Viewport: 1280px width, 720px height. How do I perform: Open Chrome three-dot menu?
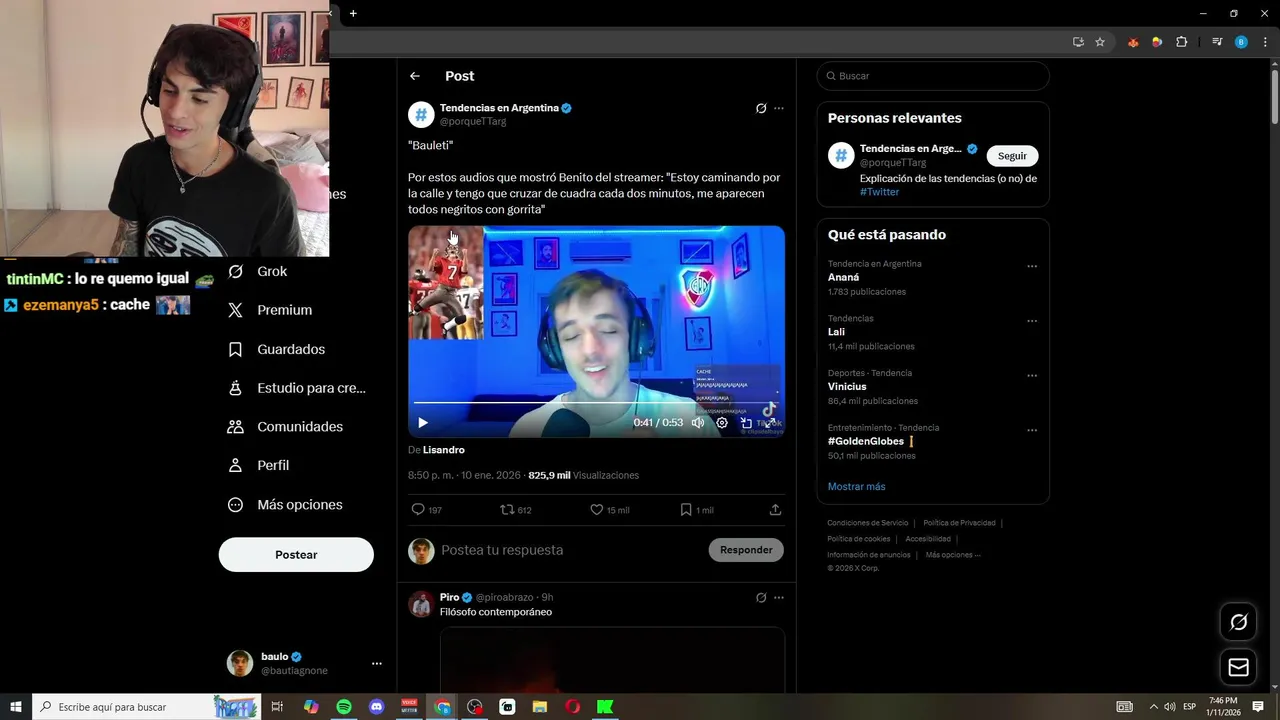[x=1265, y=42]
